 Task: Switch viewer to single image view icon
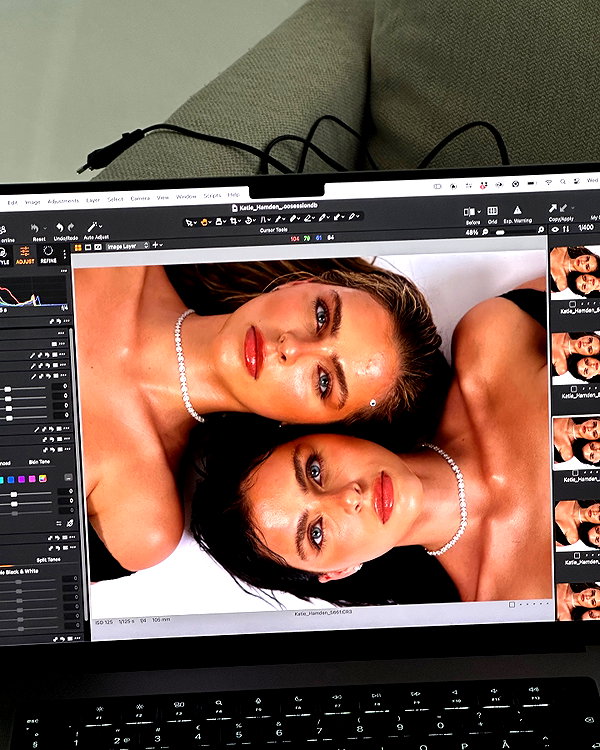pos(88,247)
